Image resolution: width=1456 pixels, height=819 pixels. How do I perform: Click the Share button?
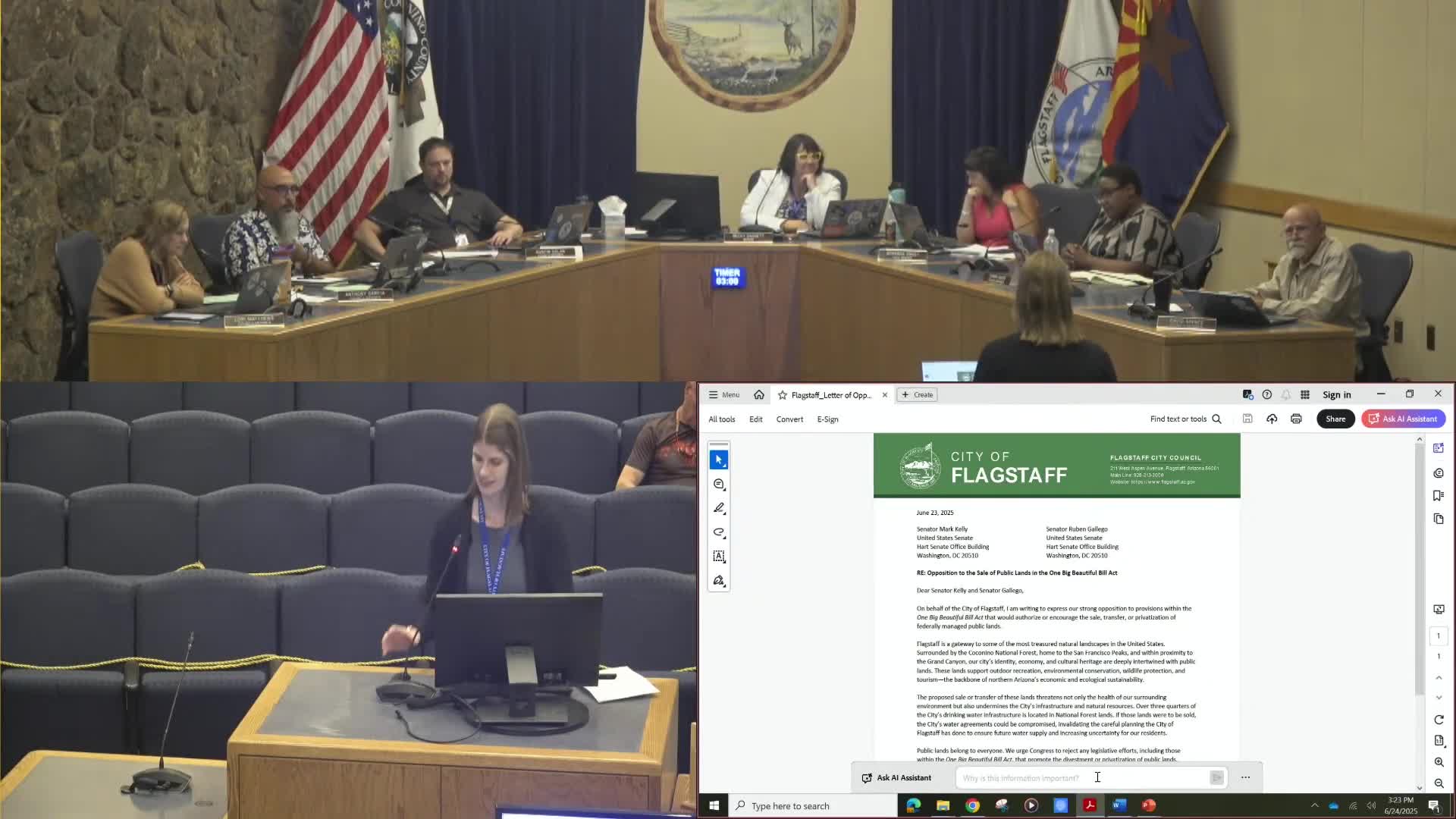[x=1335, y=419]
